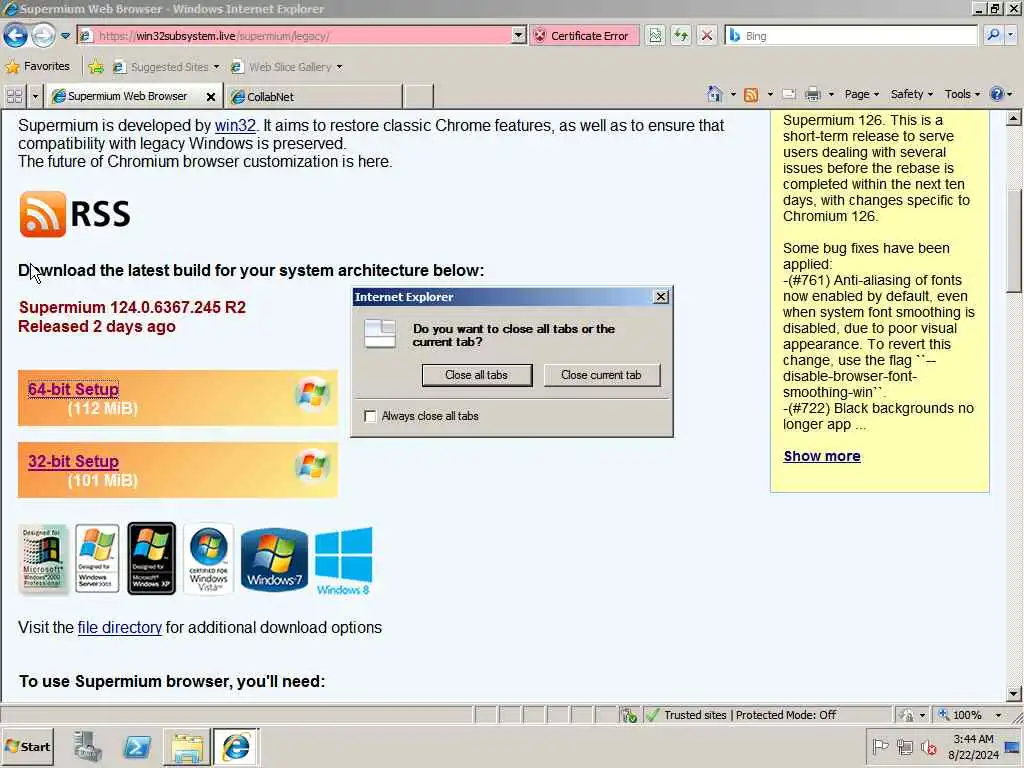Open the Web Slice Gallery link
This screenshot has height=768, width=1024.
point(286,67)
